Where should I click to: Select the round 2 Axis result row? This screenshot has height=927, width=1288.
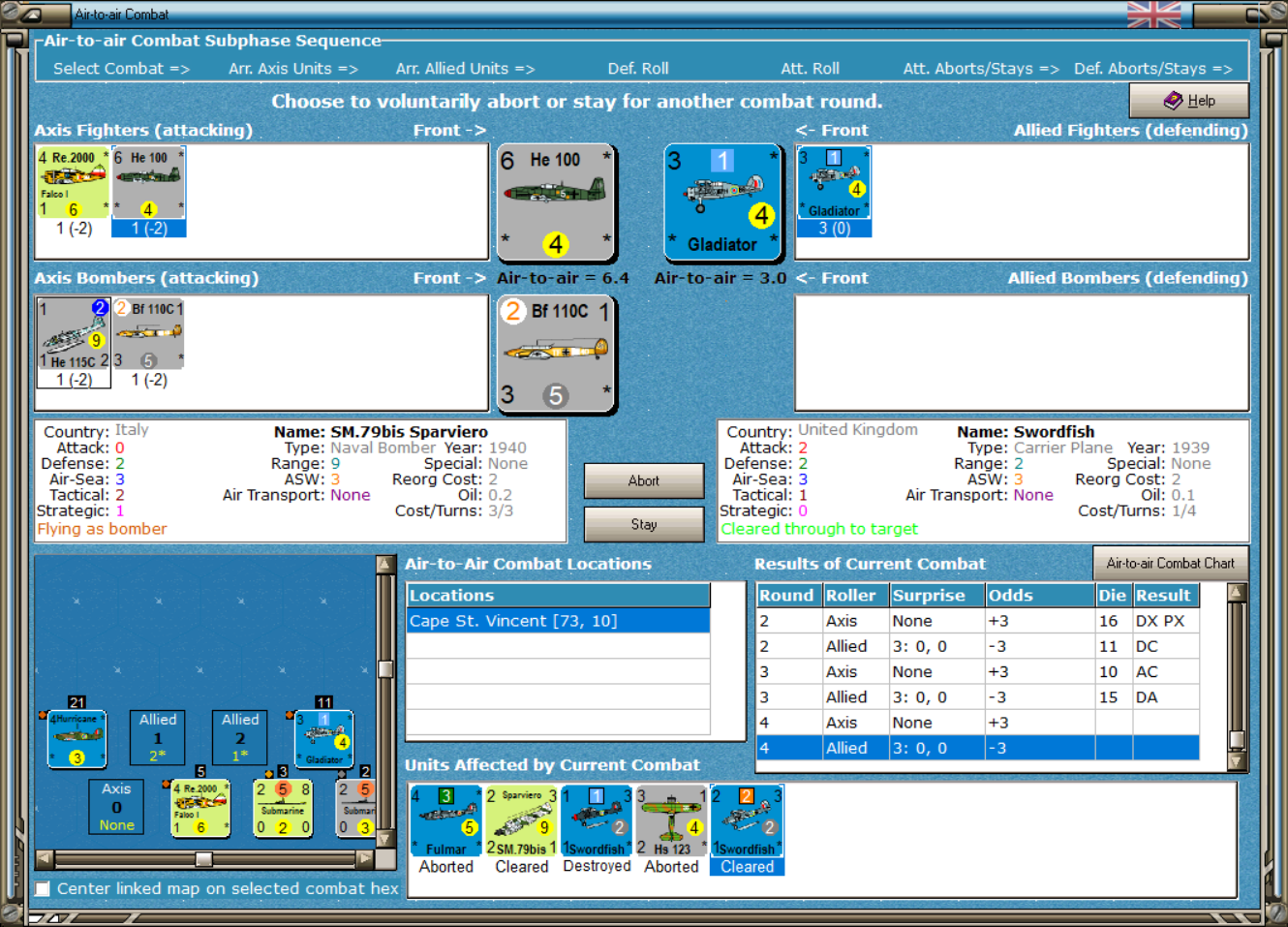pyautogui.click(x=978, y=621)
